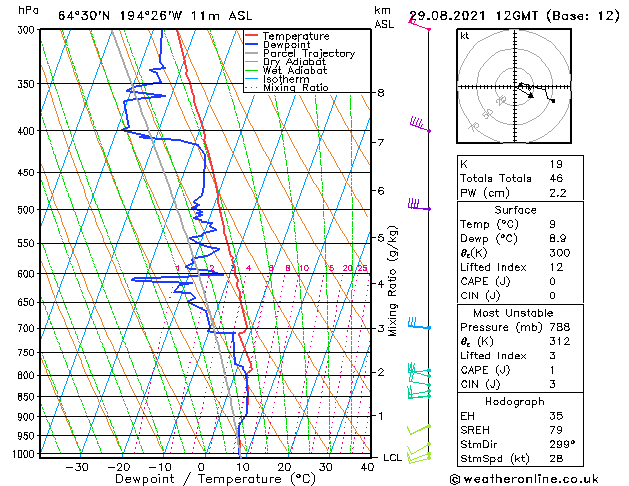Screen dimensions: 629x486
Task: Click the blue Dewpoint legend line
Action: pyautogui.click(x=252, y=45)
